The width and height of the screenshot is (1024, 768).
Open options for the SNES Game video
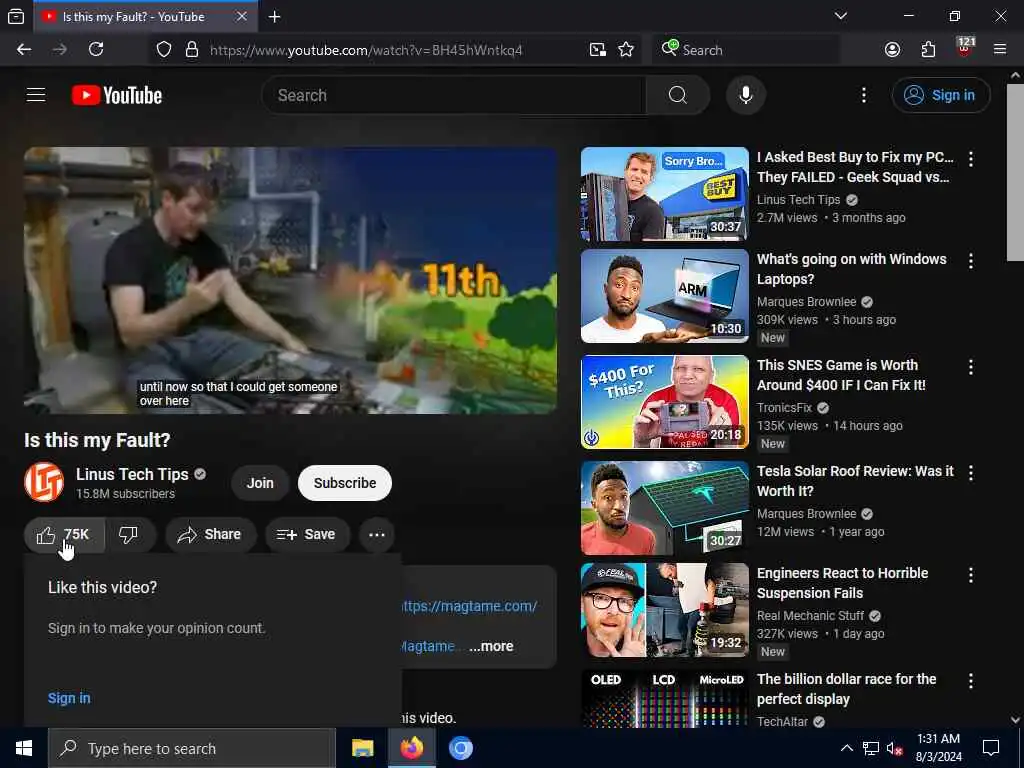971,367
